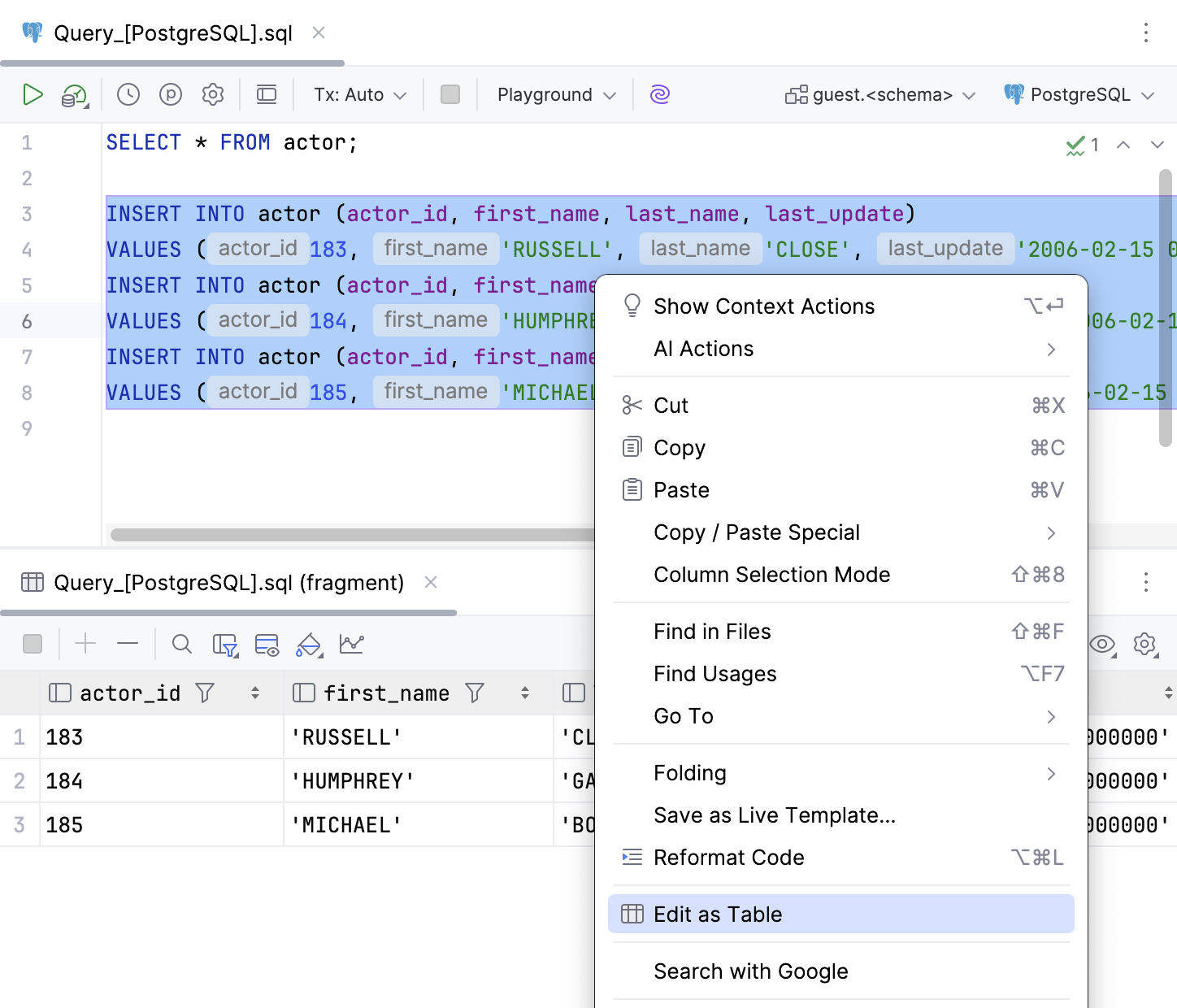The height and width of the screenshot is (1008, 1177).
Task: Switch to Query_[PostgreSQL].sql (fragment) tab
Action: [228, 582]
